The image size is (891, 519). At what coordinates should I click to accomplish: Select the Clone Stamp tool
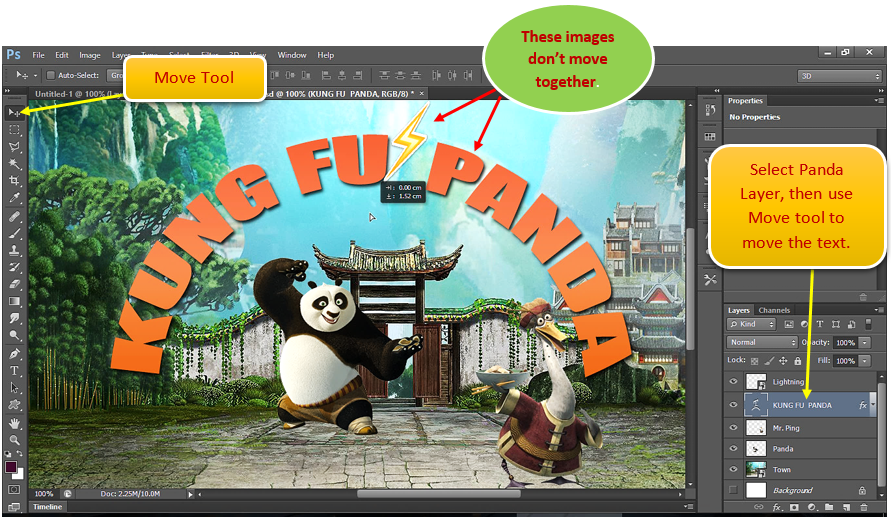point(14,250)
